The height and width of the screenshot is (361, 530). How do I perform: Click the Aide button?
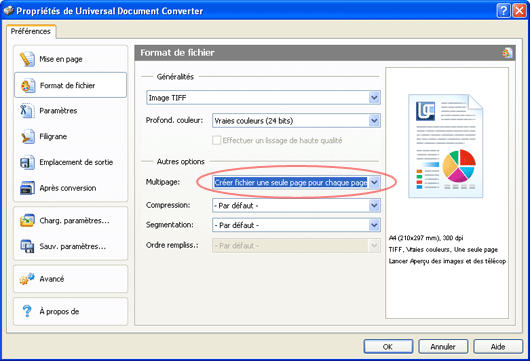point(498,346)
